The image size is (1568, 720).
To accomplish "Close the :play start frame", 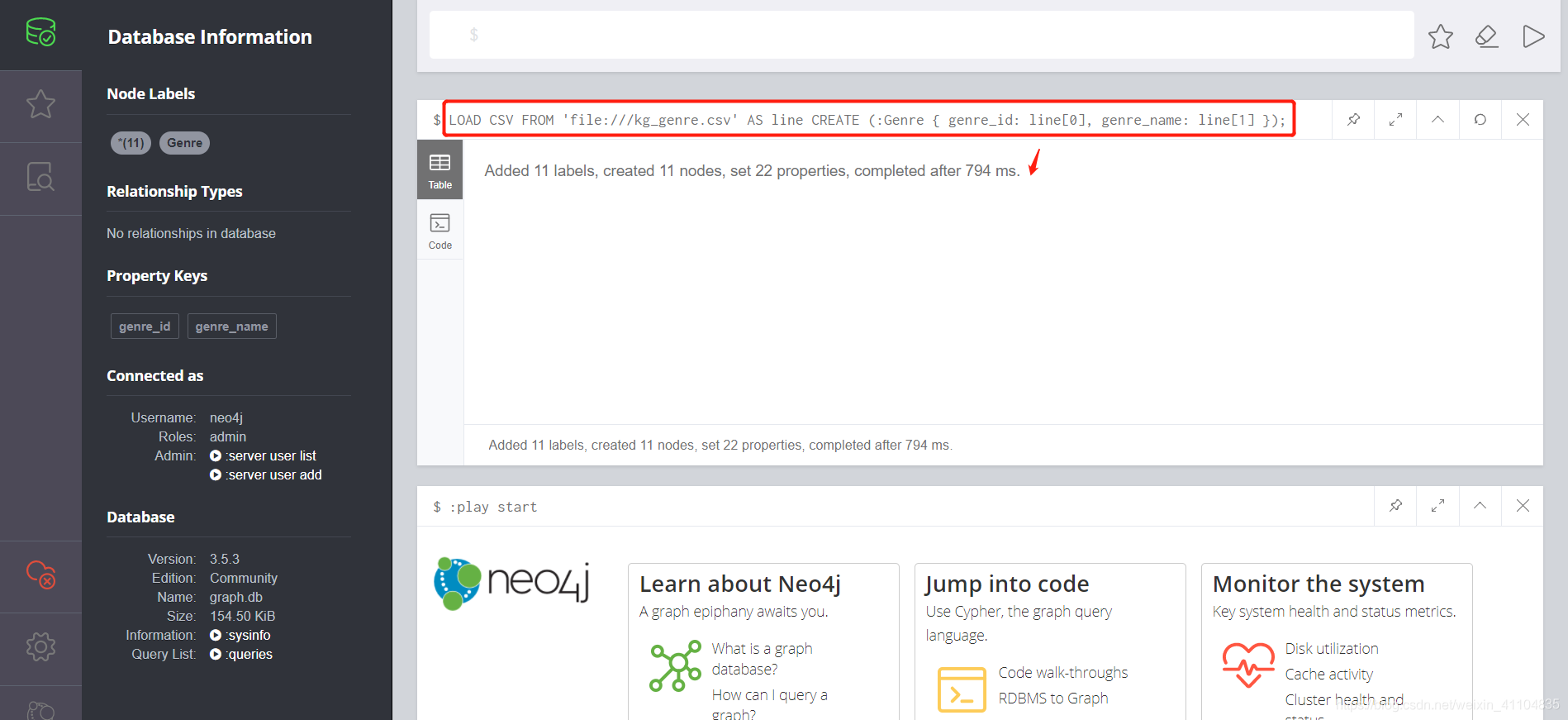I will point(1523,506).
